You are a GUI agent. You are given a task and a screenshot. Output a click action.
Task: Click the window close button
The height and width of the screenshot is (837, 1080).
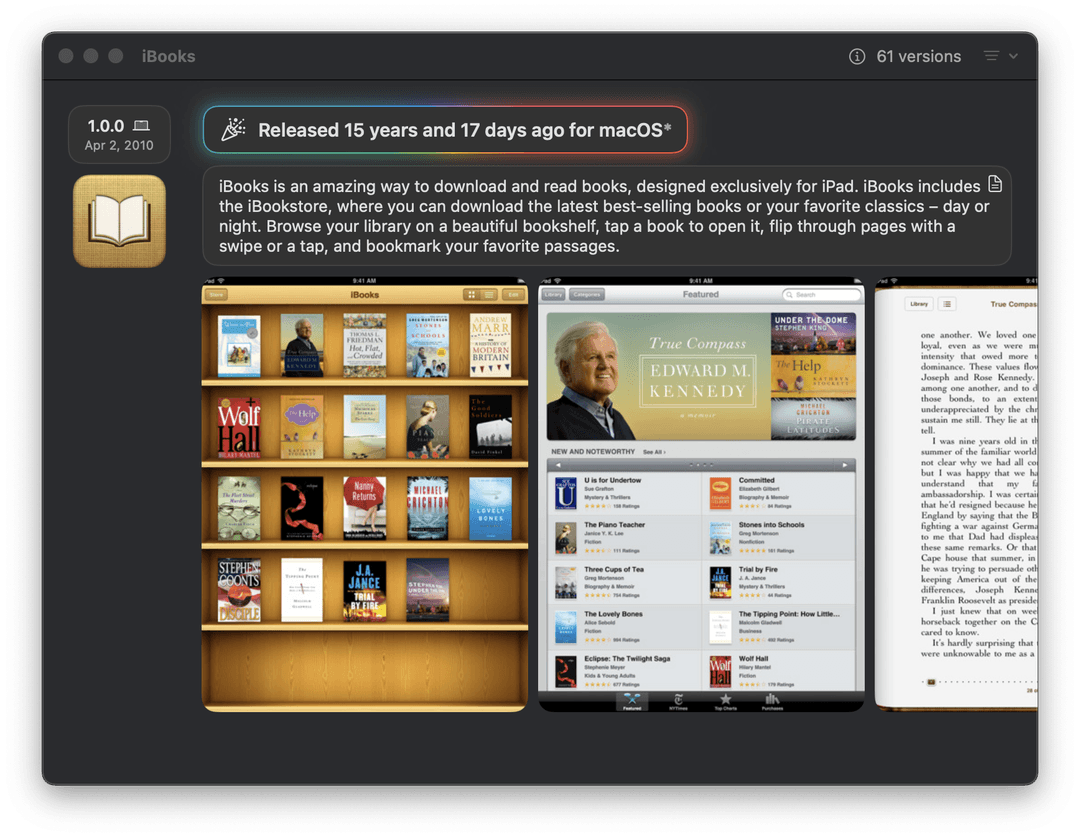(x=66, y=56)
